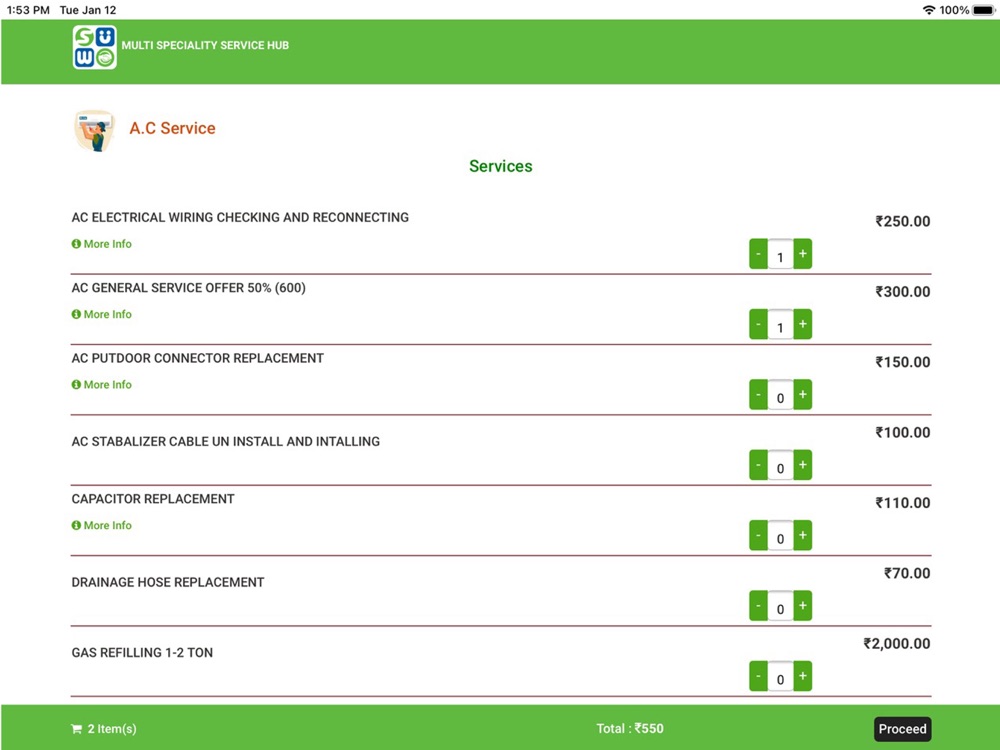Add one Gas Refilling 1-2 Ton

tap(803, 676)
